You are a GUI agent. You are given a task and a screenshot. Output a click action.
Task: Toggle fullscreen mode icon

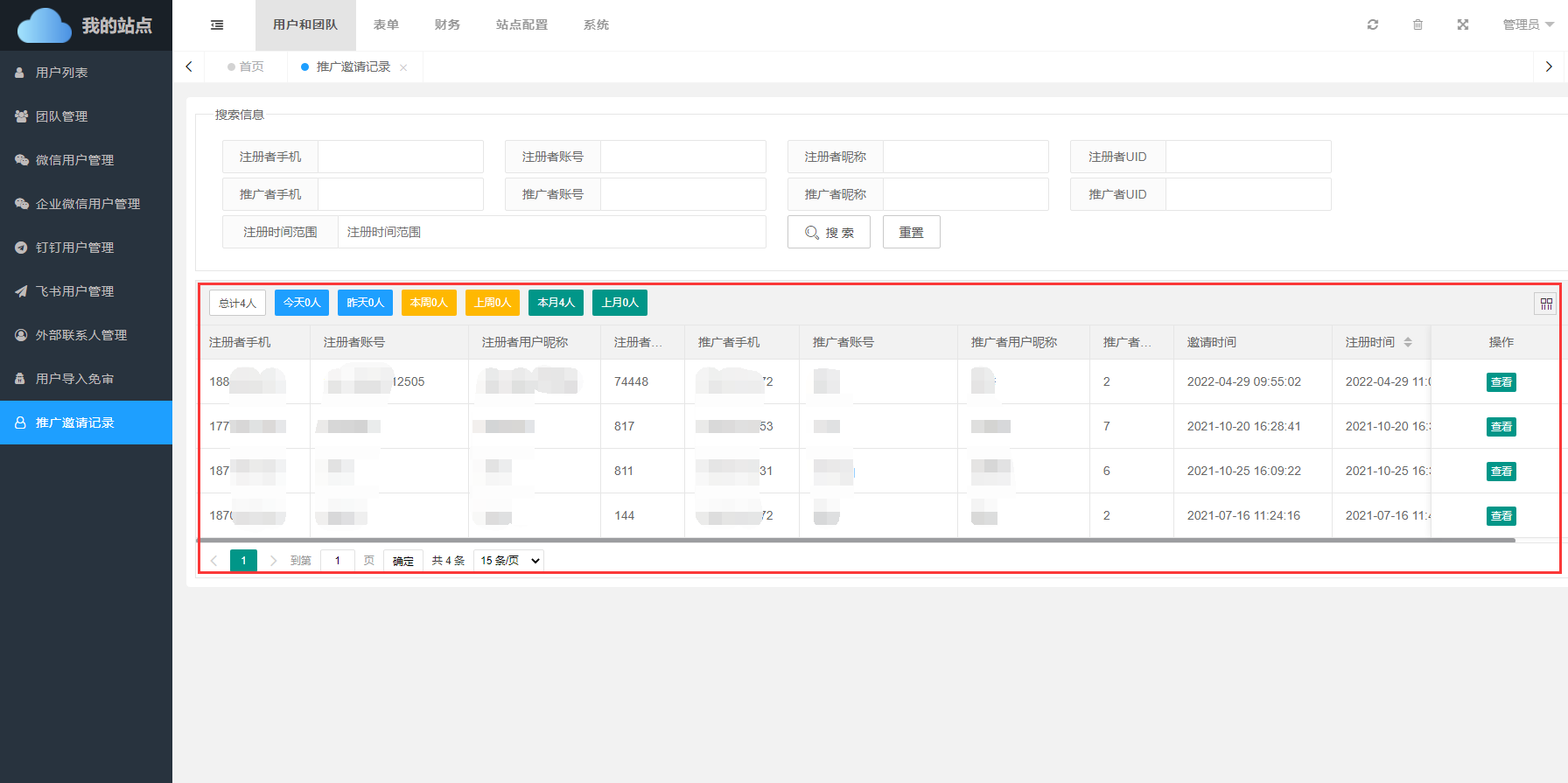point(1462,24)
